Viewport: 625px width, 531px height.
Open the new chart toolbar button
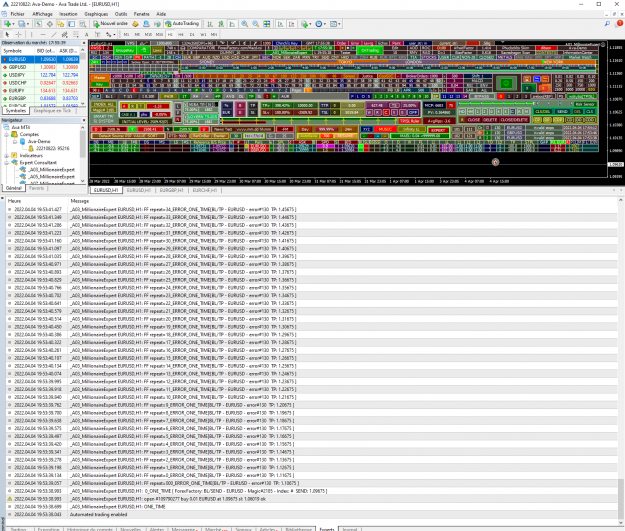[8, 24]
